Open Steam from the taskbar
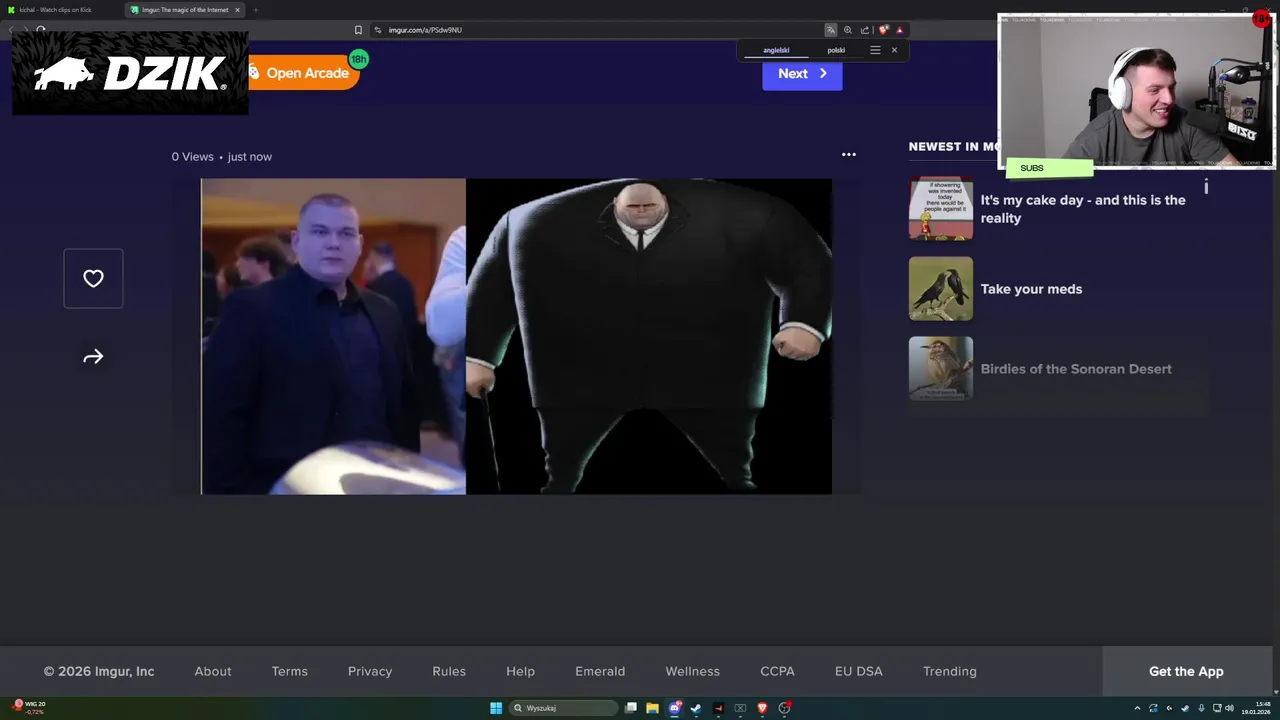Viewport: 1280px width, 720px height. (696, 708)
